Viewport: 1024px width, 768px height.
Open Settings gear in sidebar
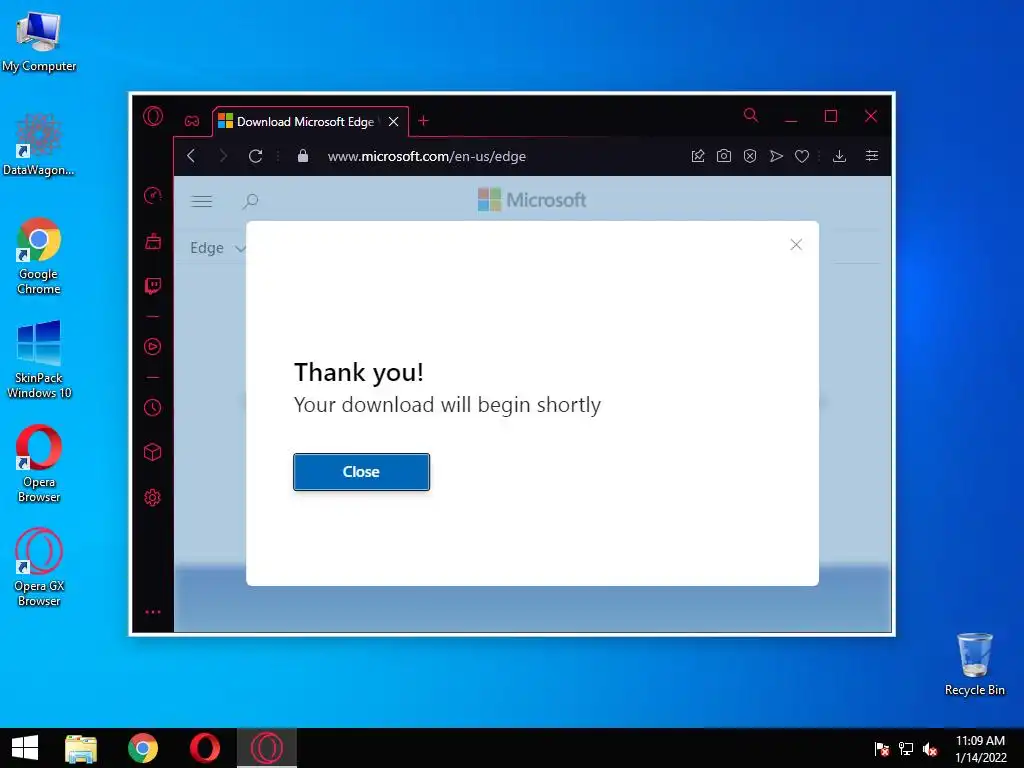153,498
